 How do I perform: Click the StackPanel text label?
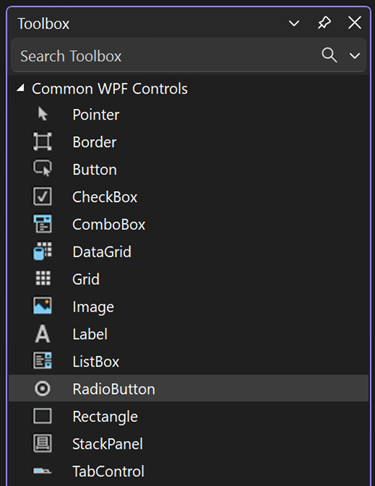pos(108,444)
